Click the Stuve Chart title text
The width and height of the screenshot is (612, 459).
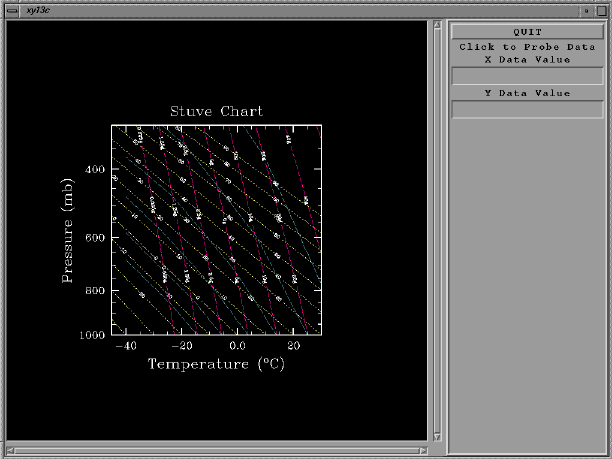click(x=216, y=111)
